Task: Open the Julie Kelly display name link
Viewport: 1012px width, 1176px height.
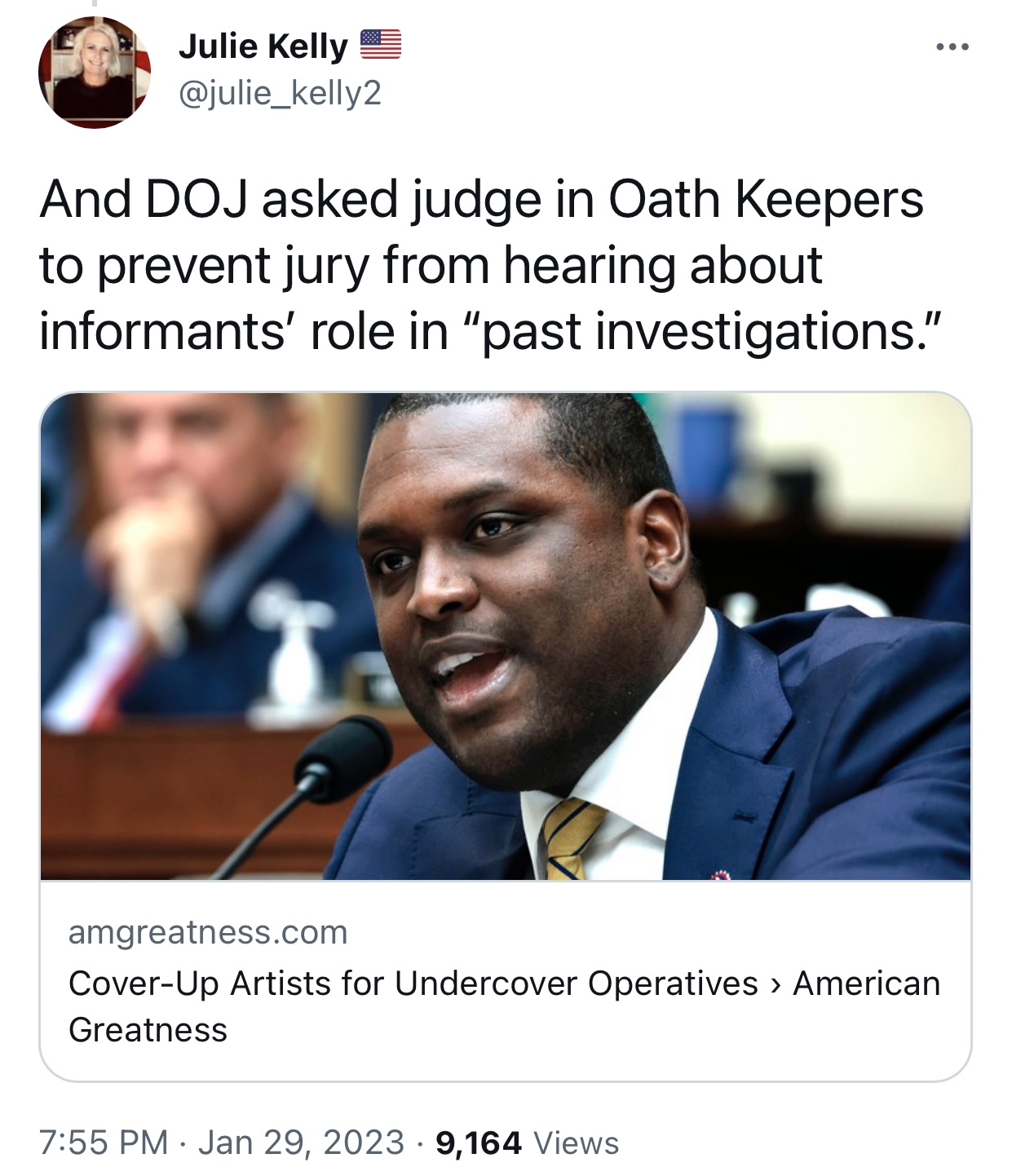Action: pos(263,46)
